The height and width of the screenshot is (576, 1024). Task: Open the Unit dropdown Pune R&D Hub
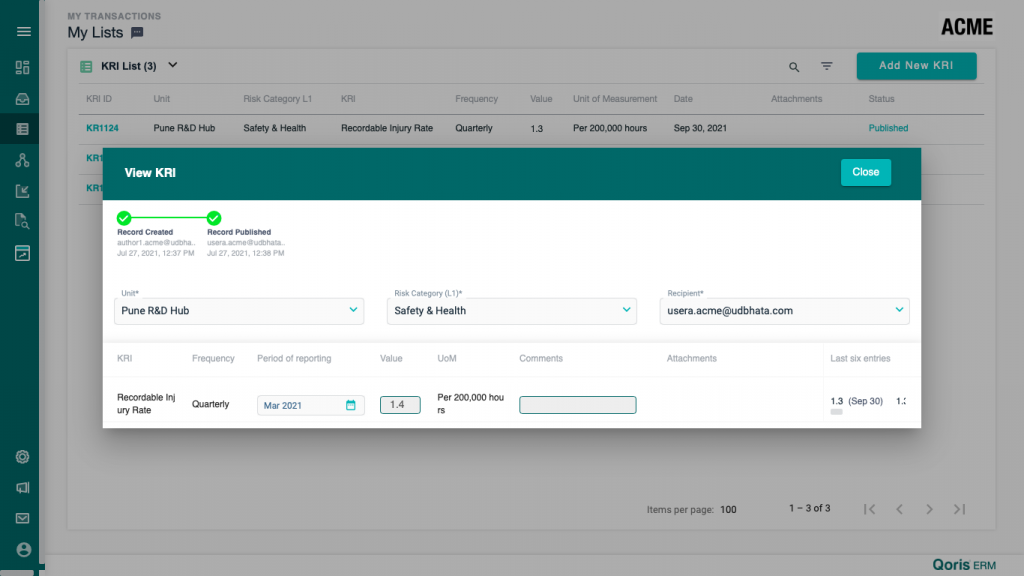(x=239, y=311)
